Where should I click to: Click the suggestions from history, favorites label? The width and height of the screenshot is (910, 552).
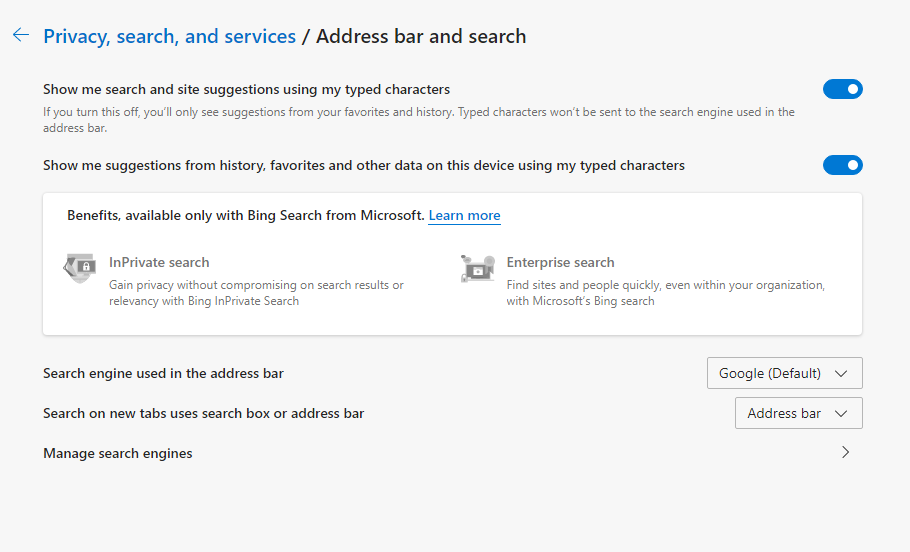click(x=364, y=165)
